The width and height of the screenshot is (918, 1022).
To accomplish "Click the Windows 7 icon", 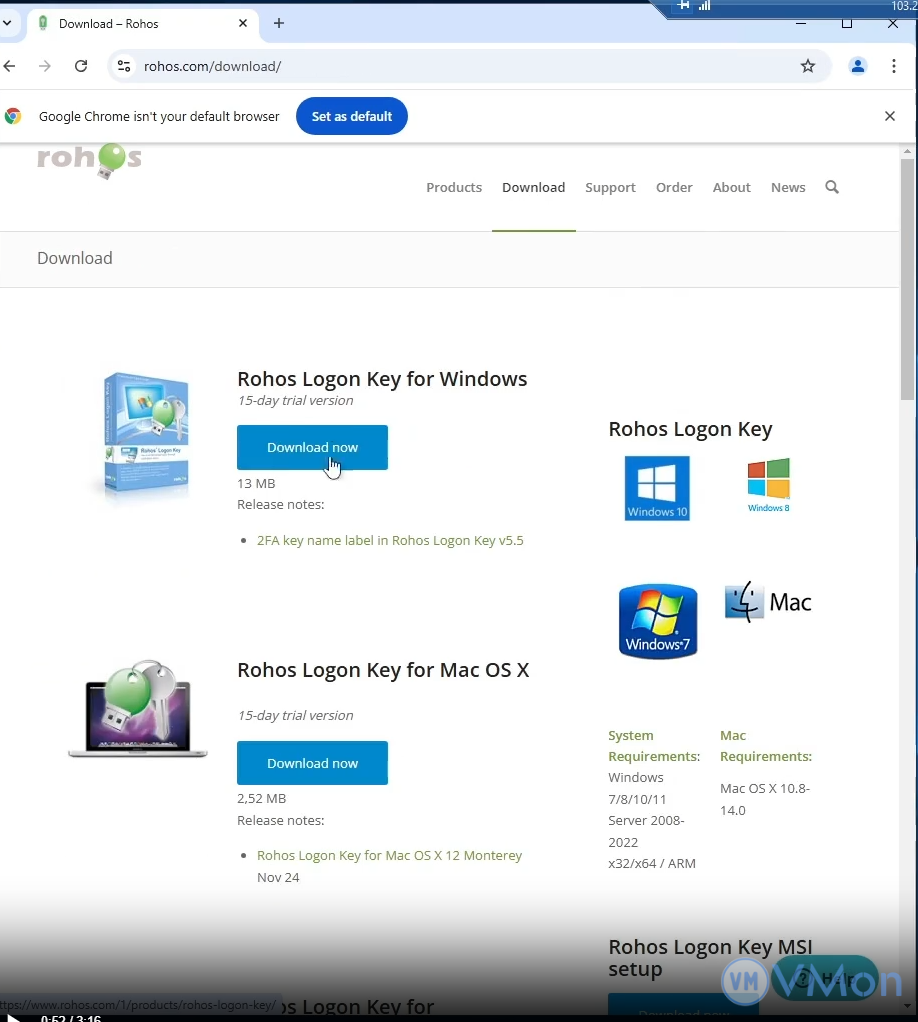I will tap(658, 621).
